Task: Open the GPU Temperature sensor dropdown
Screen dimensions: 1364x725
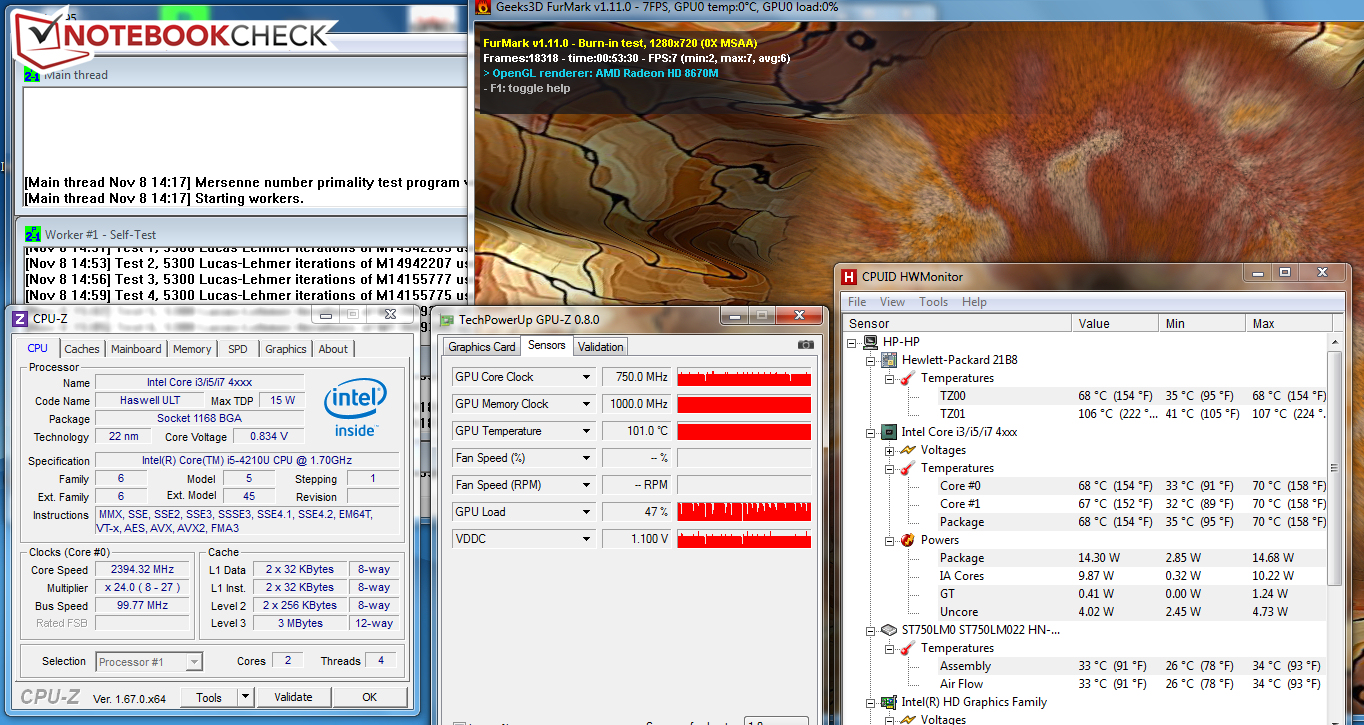Action: click(x=587, y=431)
